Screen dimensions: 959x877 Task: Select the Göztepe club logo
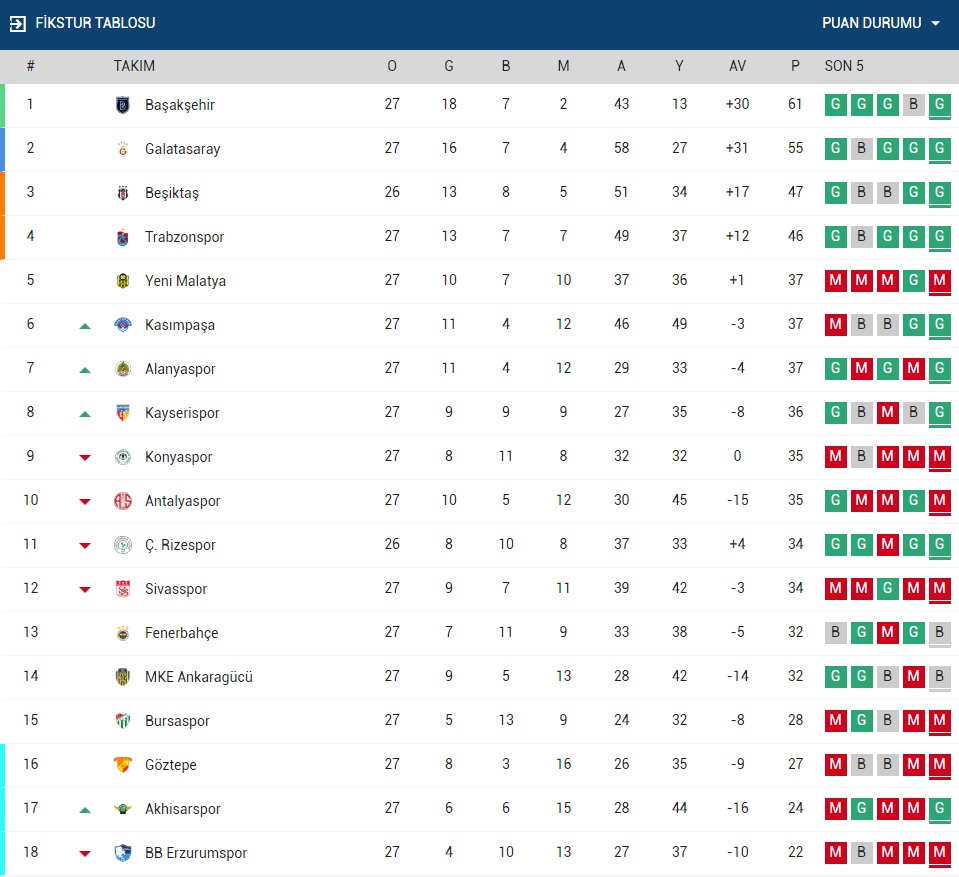(x=123, y=765)
